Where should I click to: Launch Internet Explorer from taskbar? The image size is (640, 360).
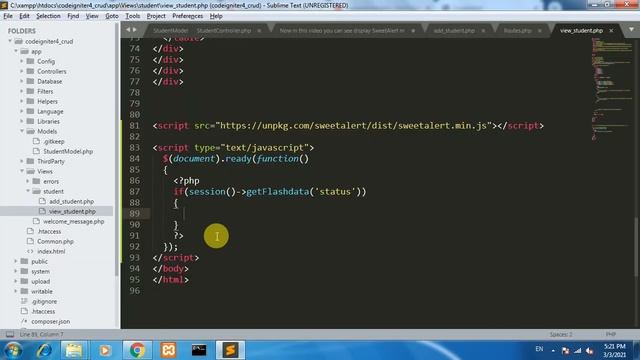click(44, 350)
